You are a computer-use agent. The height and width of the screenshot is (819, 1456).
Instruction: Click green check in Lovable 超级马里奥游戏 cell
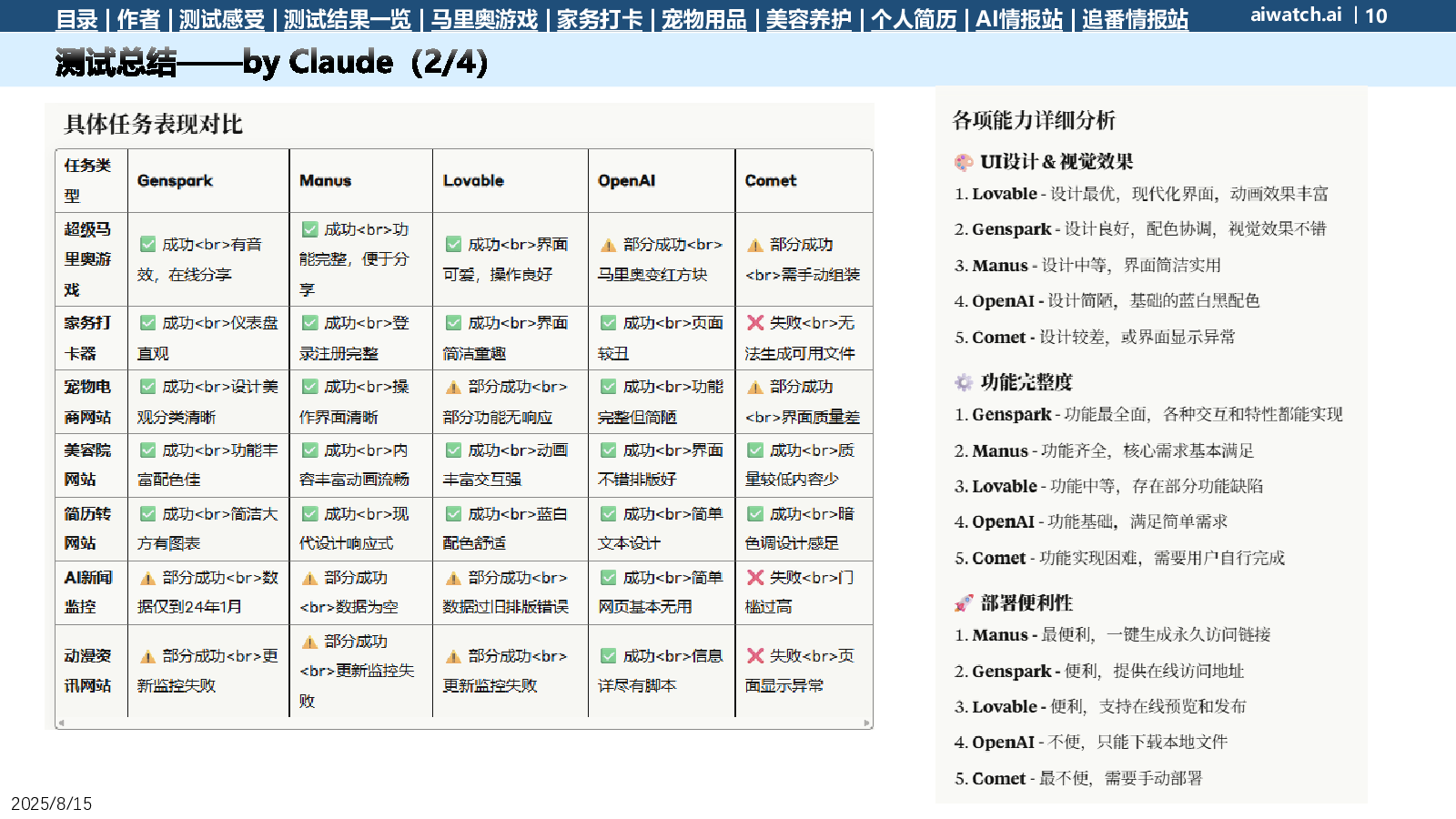[x=453, y=244]
